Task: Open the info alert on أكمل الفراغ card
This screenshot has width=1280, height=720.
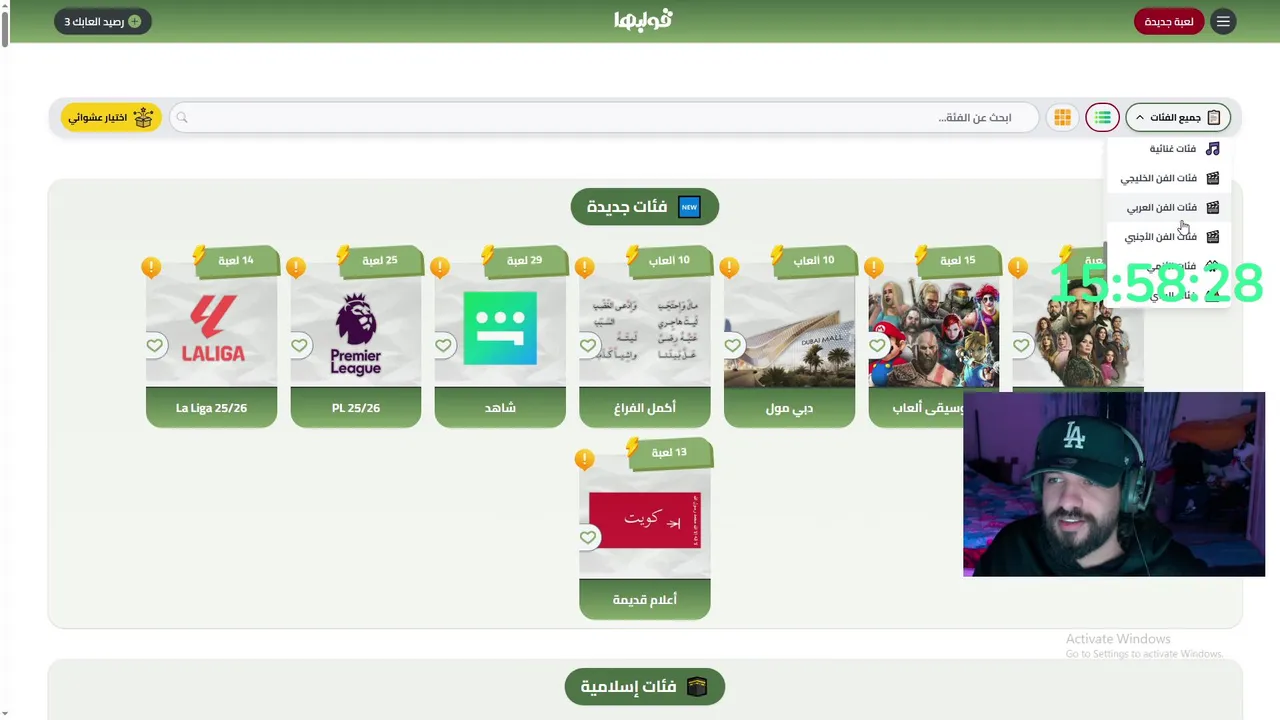Action: [x=584, y=267]
